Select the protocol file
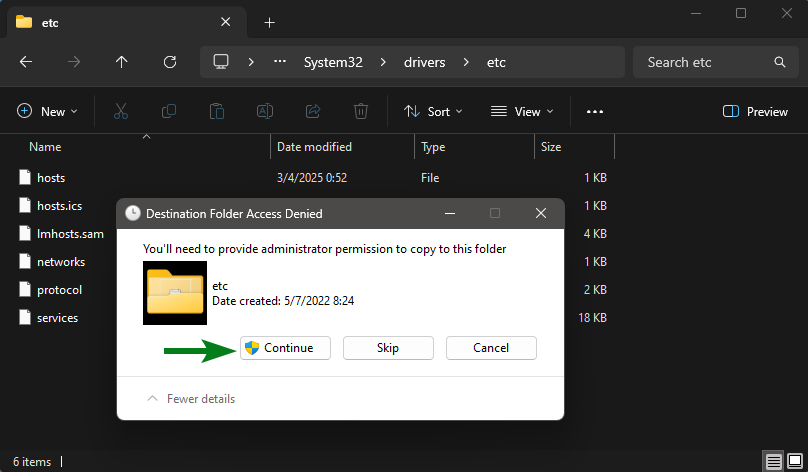 (x=59, y=290)
